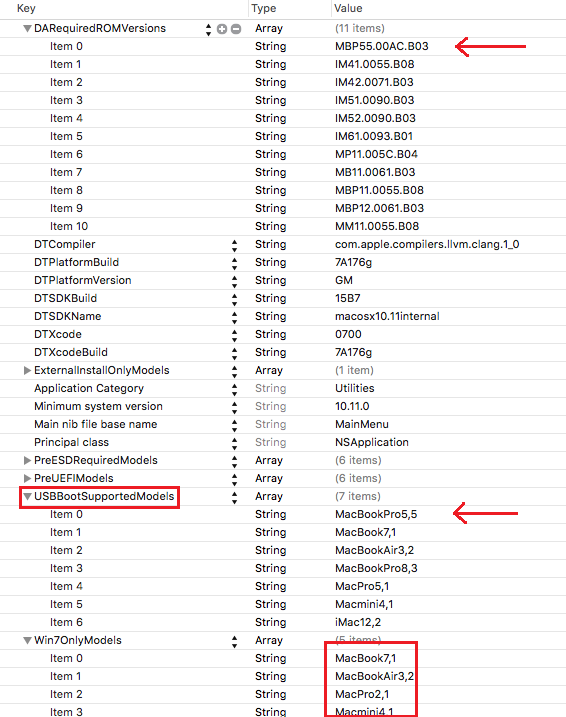566x717 pixels.
Task: Remove item with minus icon on DARequiredROMVersions
Action: coord(236,29)
